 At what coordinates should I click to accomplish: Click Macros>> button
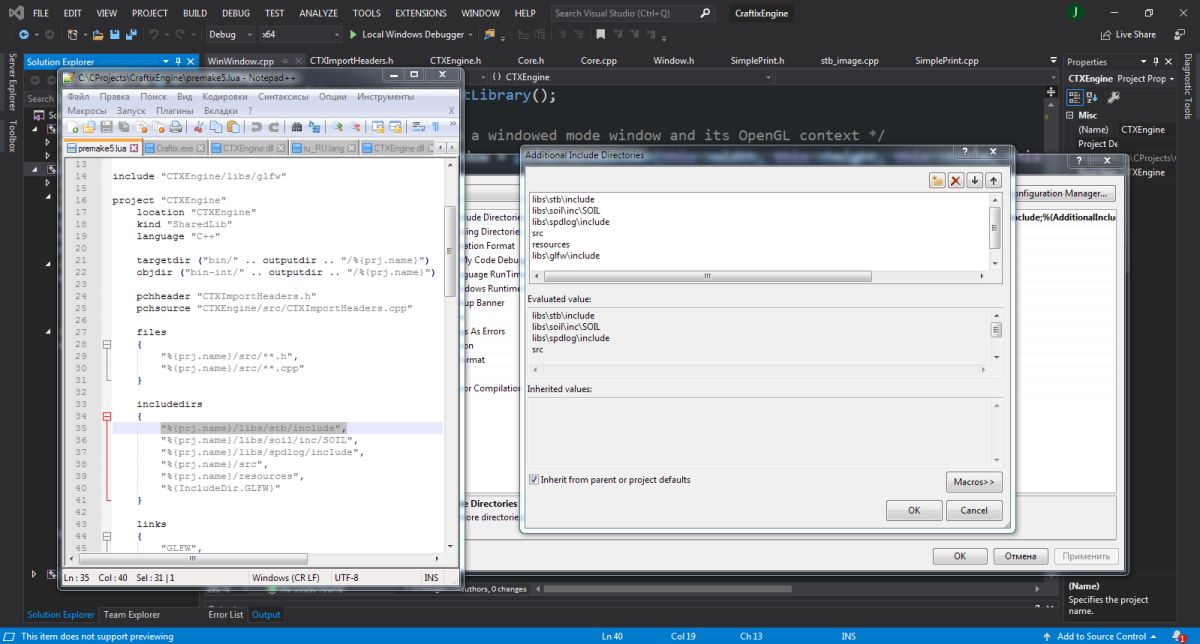click(x=974, y=482)
